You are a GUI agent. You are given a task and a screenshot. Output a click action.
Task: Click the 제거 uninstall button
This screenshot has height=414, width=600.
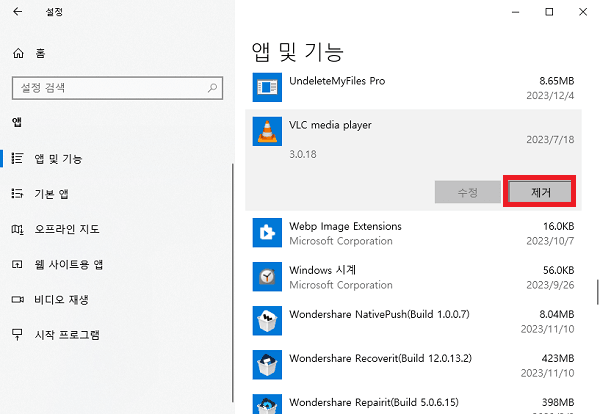(540, 192)
